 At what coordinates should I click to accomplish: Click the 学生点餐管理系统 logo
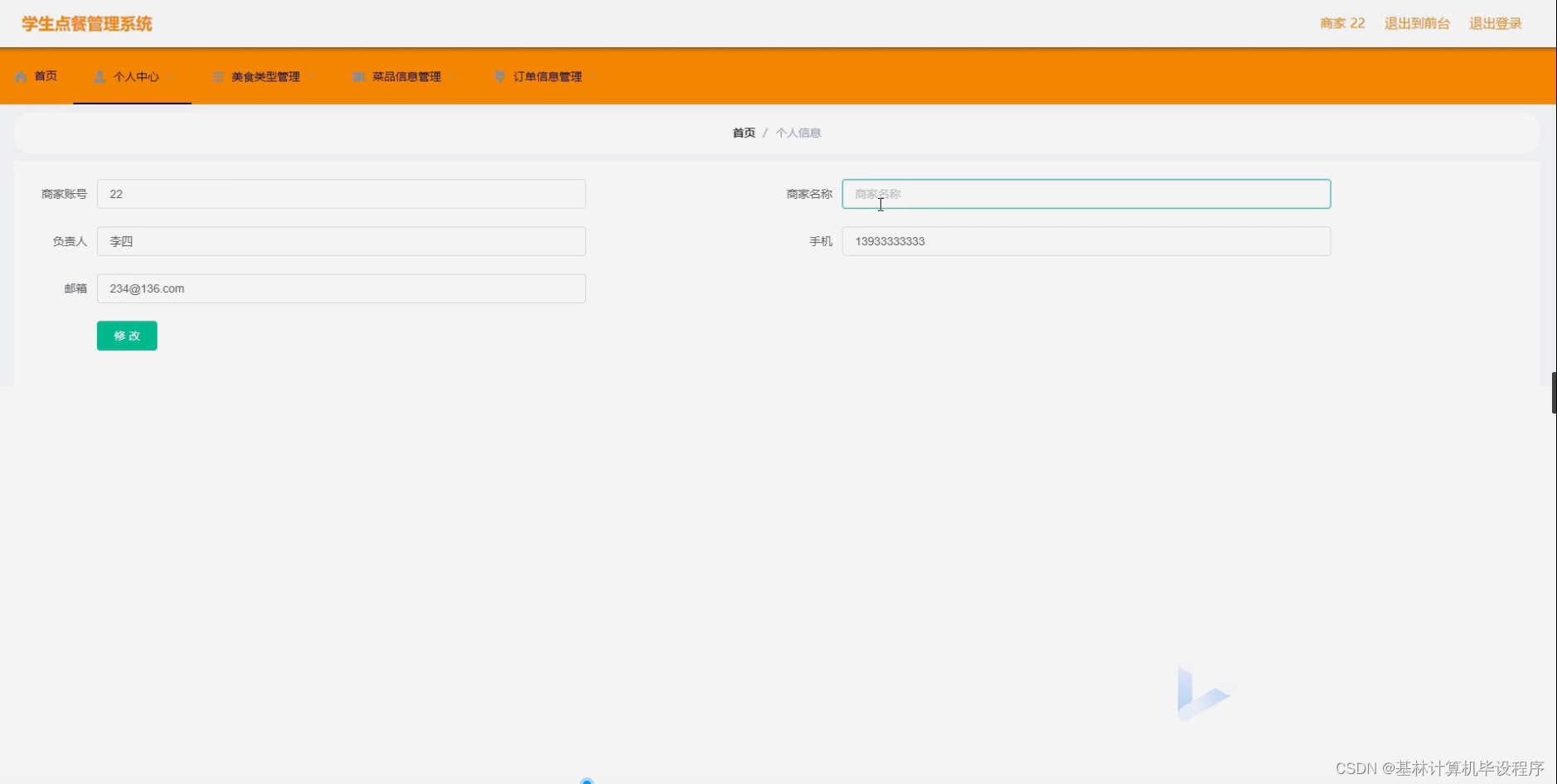pos(87,23)
